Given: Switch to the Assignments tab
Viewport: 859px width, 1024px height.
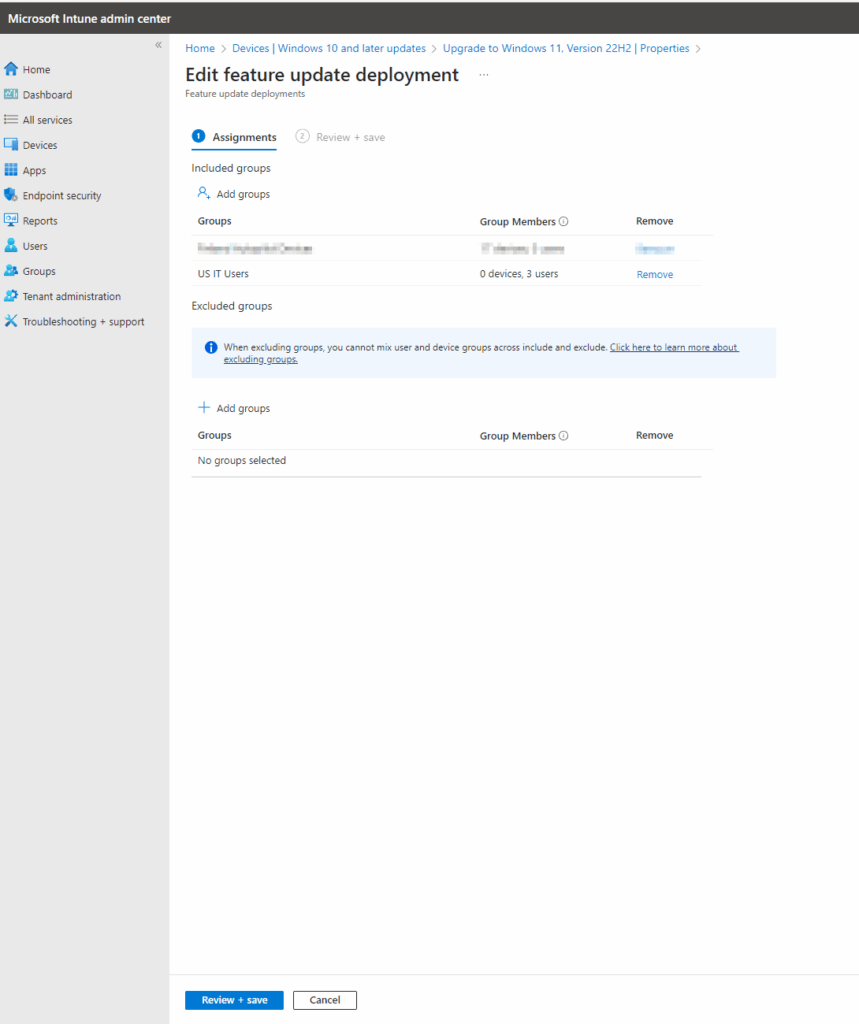Looking at the screenshot, I should pyautogui.click(x=244, y=137).
